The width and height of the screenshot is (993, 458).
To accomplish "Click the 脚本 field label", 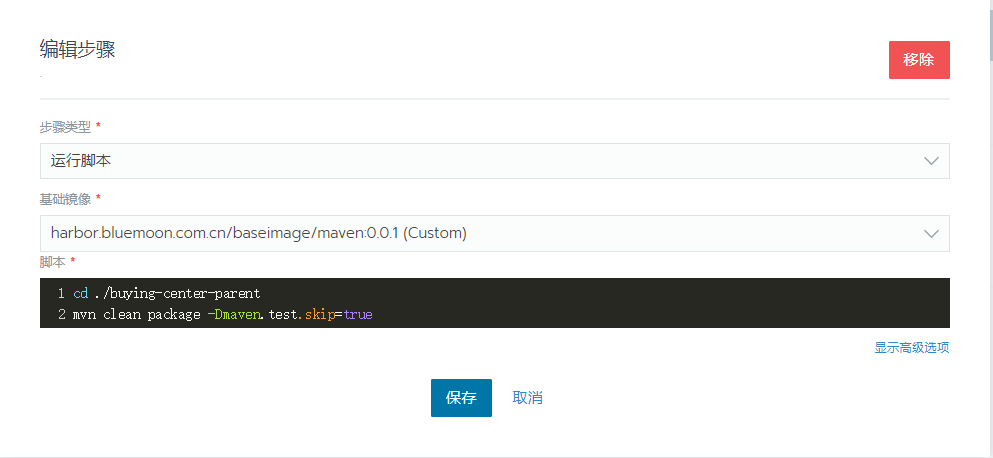I will [52, 262].
